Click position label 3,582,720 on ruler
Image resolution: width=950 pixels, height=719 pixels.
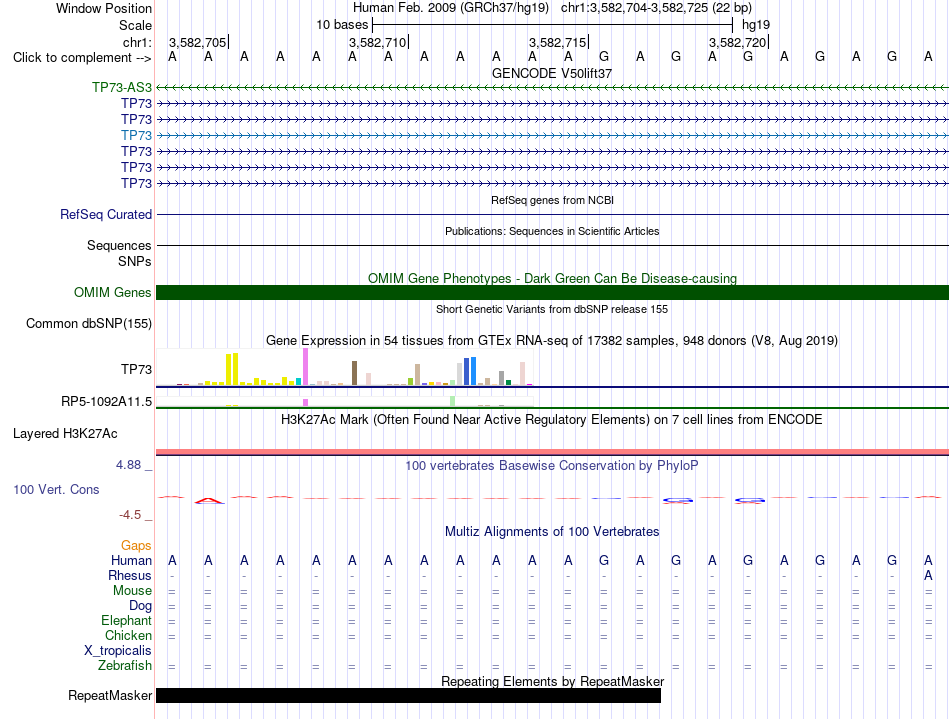pos(737,42)
